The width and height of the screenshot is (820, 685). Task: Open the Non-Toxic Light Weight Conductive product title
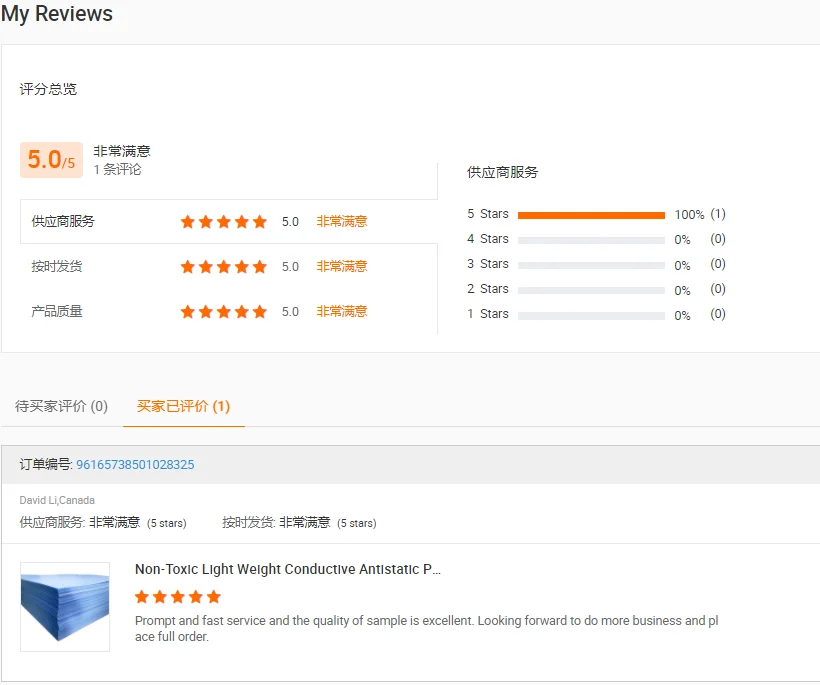tap(288, 570)
